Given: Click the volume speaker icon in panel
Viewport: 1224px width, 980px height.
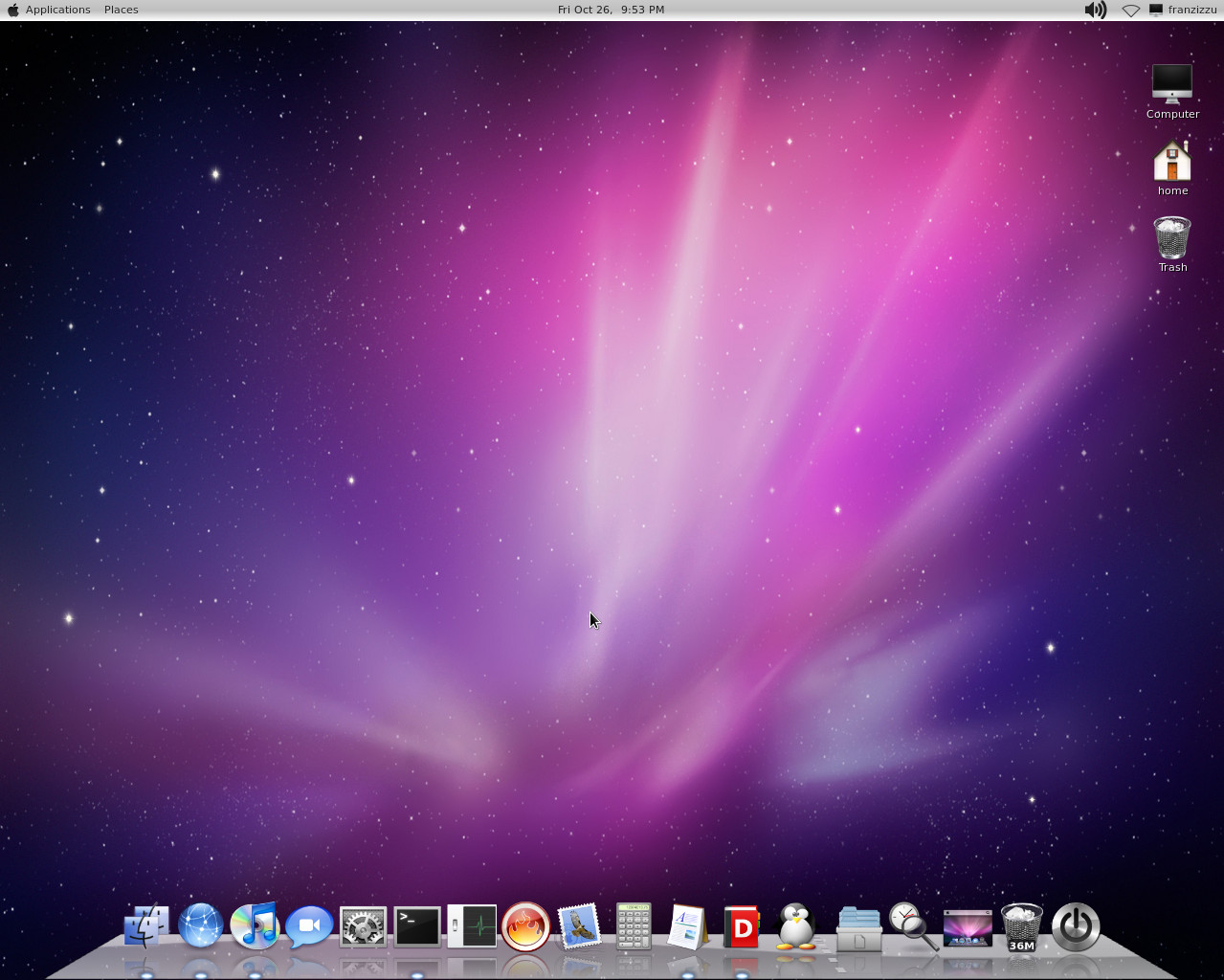Looking at the screenshot, I should coord(1095,10).
